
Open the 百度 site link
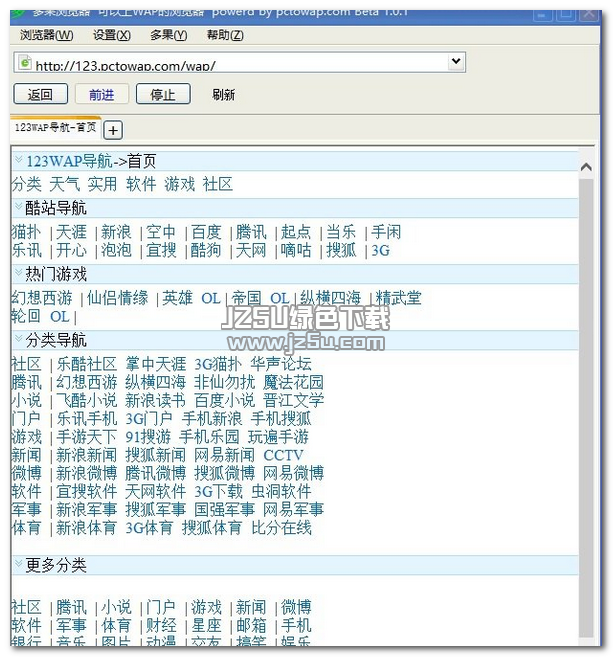click(206, 232)
